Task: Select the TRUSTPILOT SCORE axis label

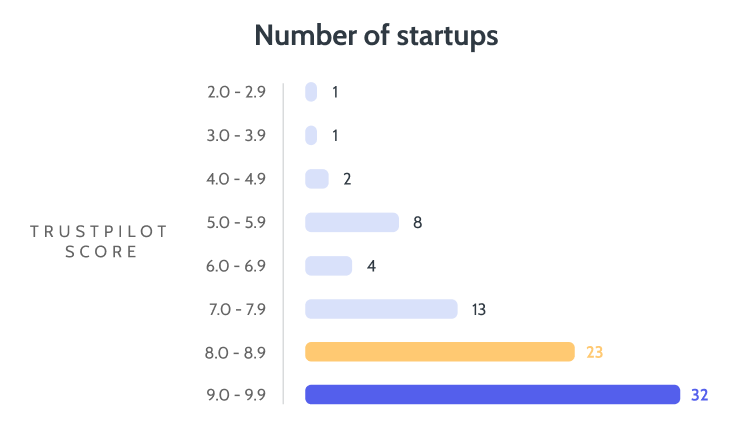Action: point(100,241)
